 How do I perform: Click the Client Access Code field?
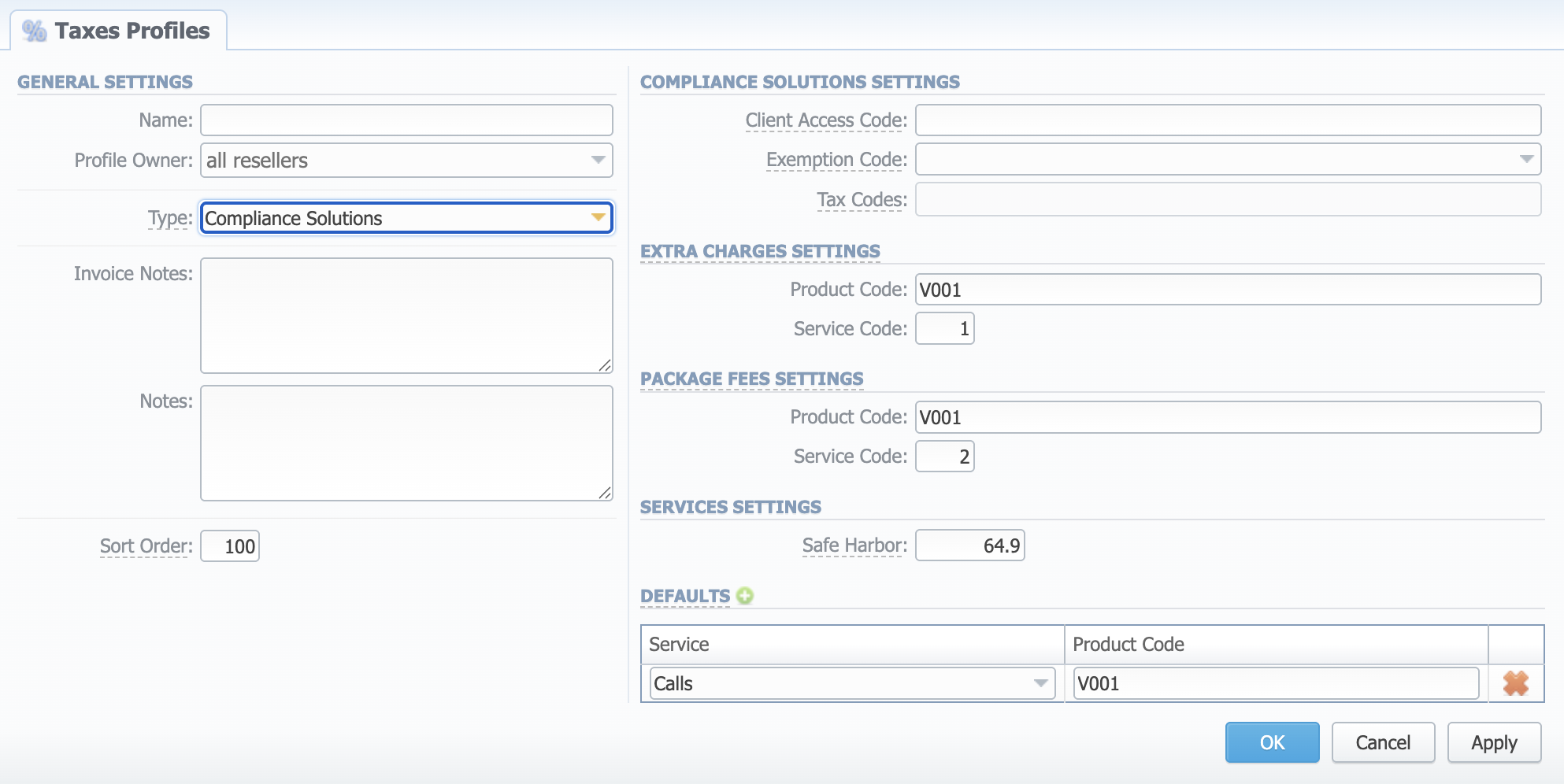coord(1227,120)
